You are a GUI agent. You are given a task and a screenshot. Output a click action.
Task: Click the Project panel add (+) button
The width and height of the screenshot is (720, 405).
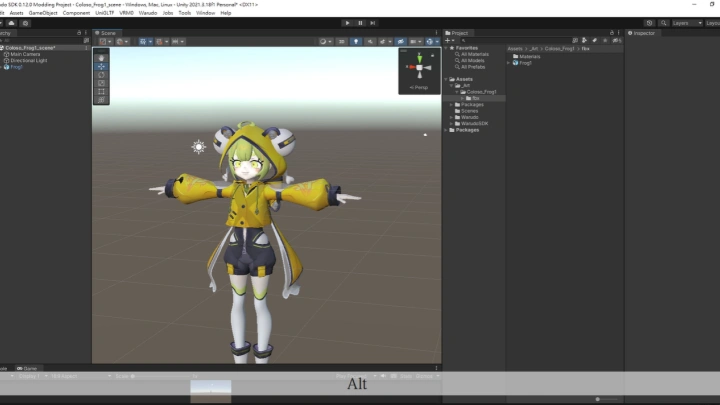449,40
